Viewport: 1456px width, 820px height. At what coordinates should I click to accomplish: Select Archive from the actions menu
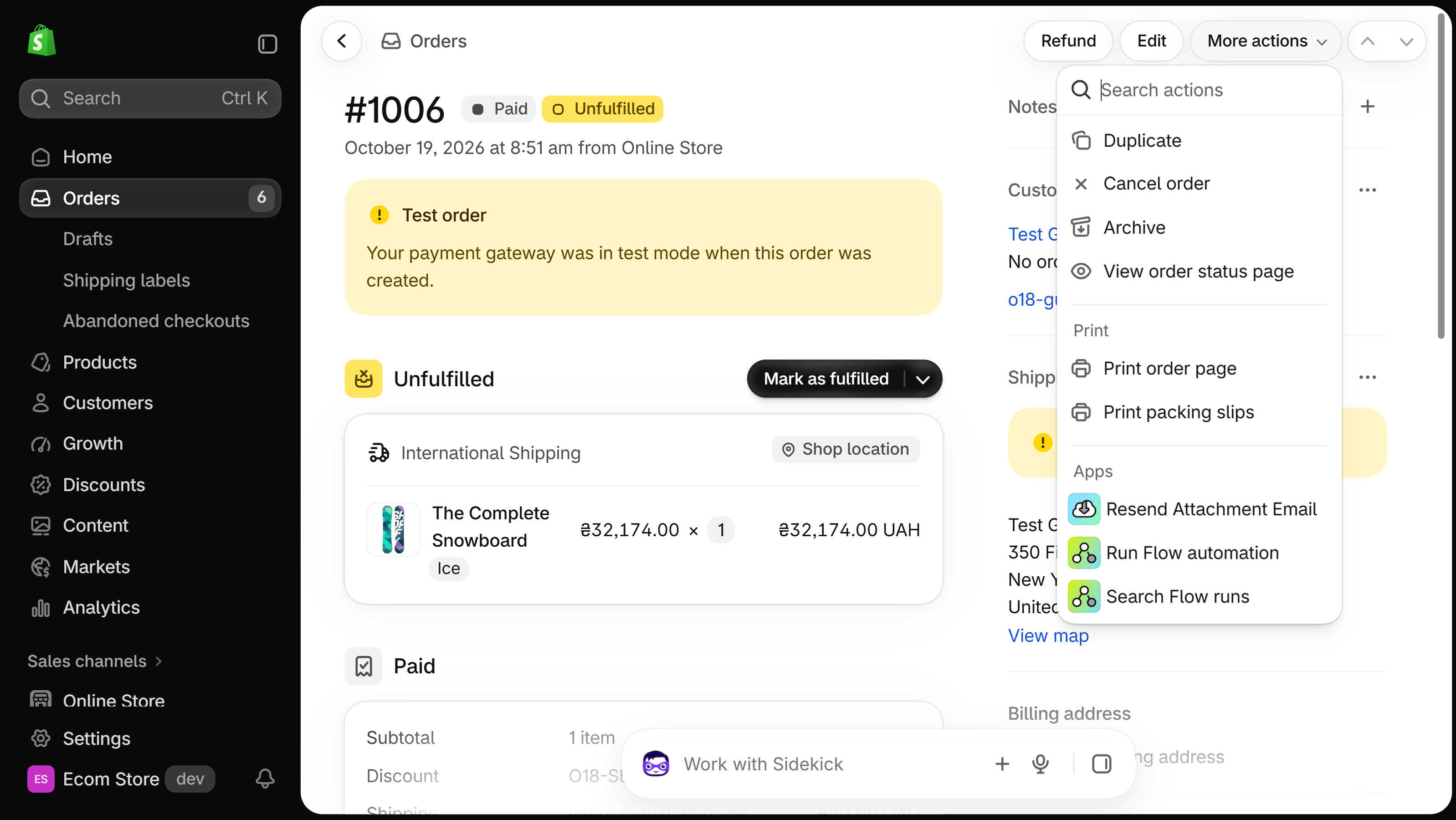pyautogui.click(x=1198, y=227)
